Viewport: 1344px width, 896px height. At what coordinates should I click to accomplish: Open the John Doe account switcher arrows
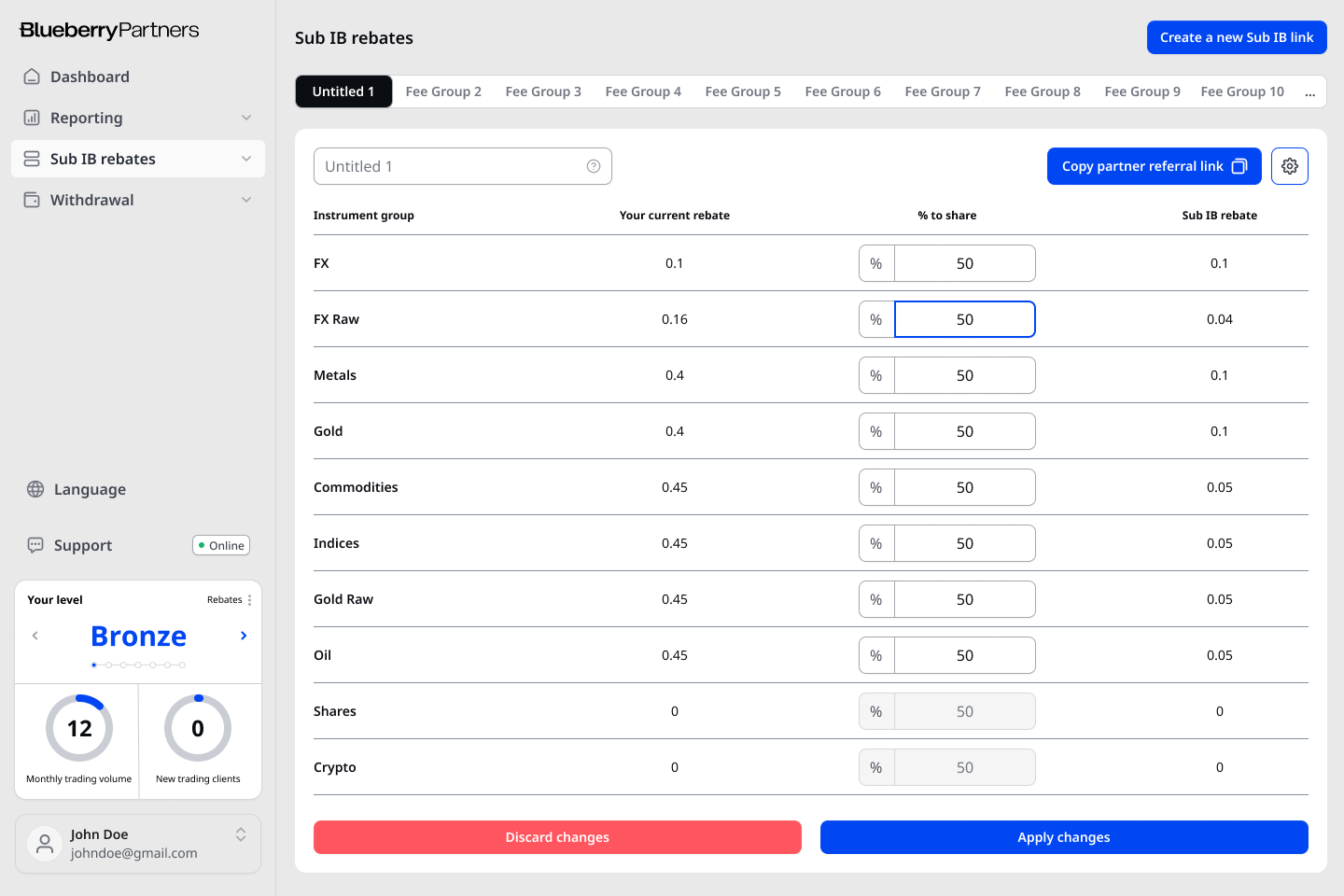click(x=241, y=834)
